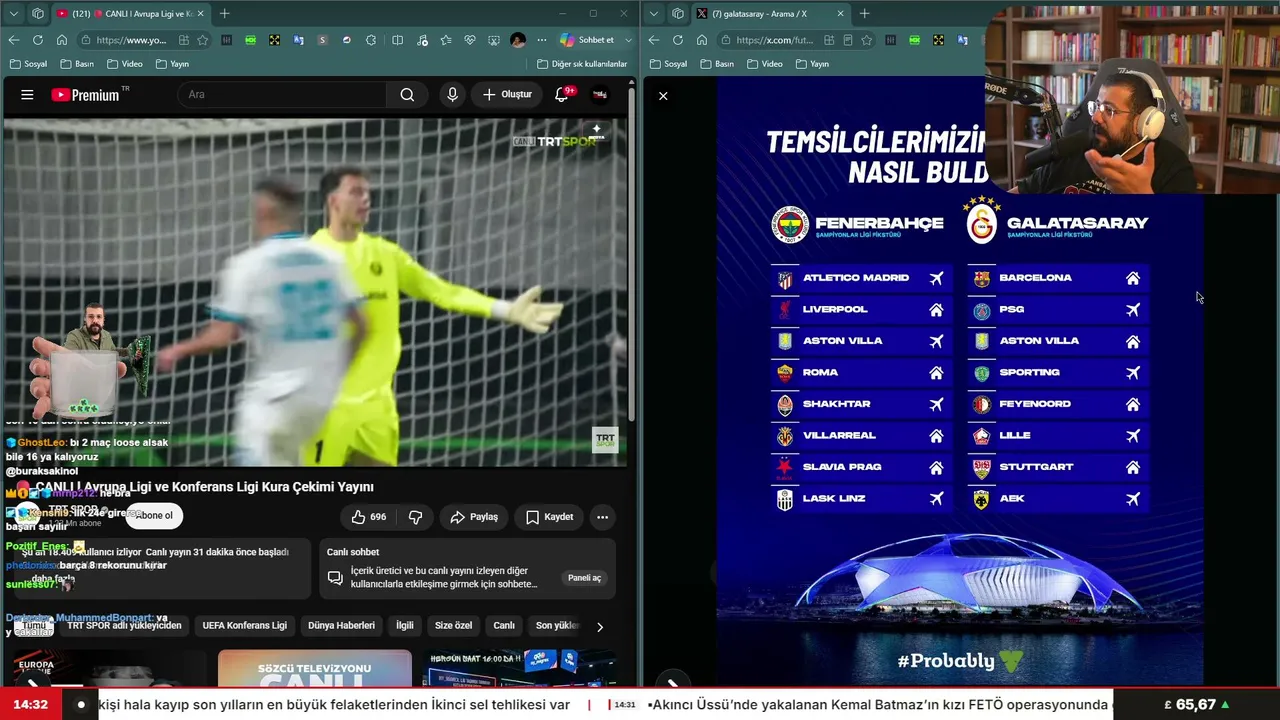Viewport: 1280px width, 720px height.
Task: Open live chat with Paneli aç
Action: (585, 578)
